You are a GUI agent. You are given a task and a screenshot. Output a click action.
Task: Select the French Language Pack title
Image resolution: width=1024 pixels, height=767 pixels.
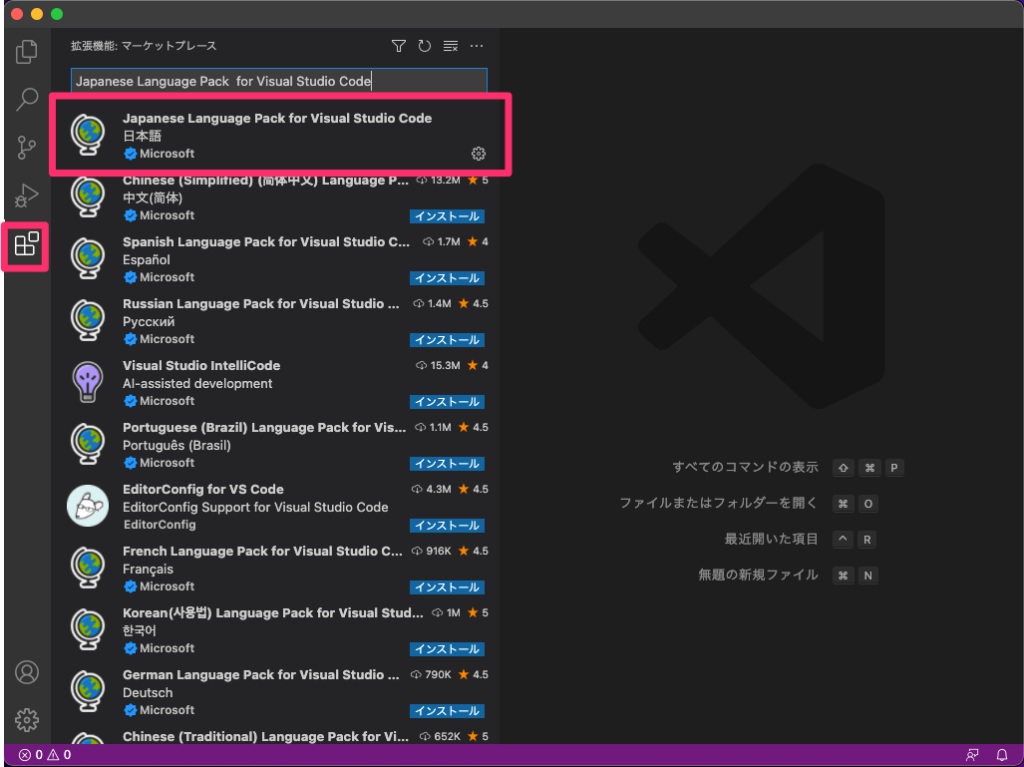[263, 551]
